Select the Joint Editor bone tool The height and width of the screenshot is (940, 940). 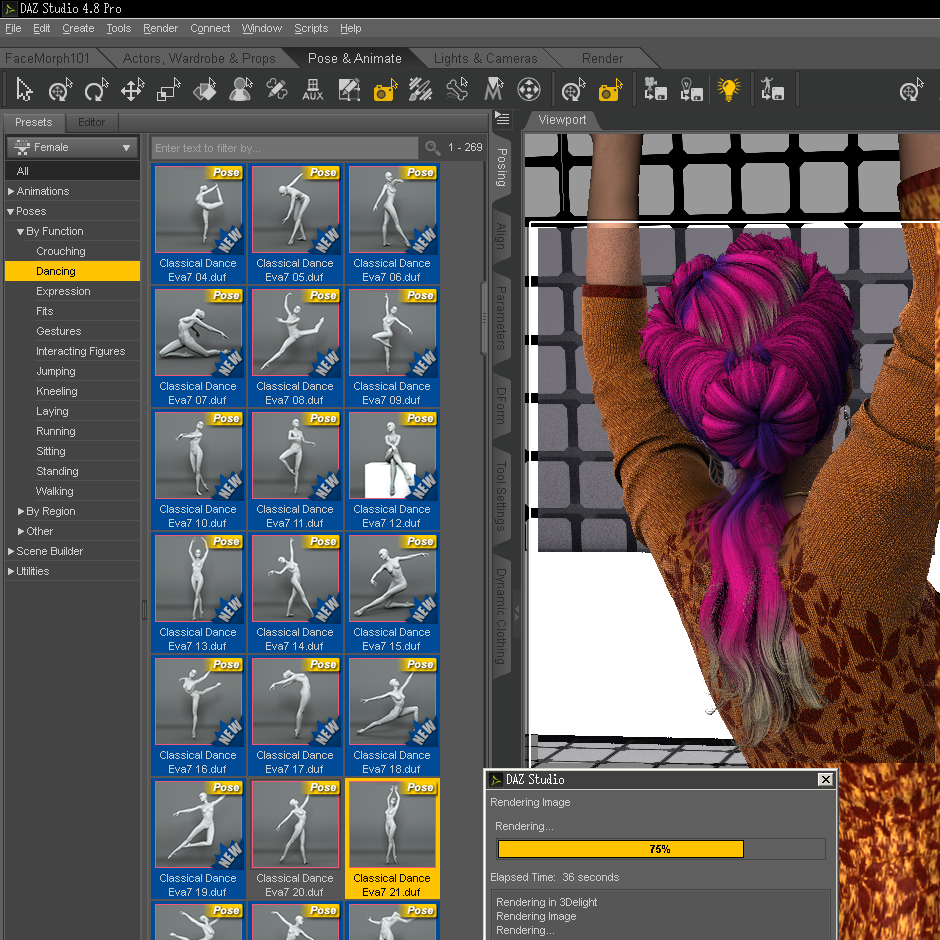[x=457, y=91]
